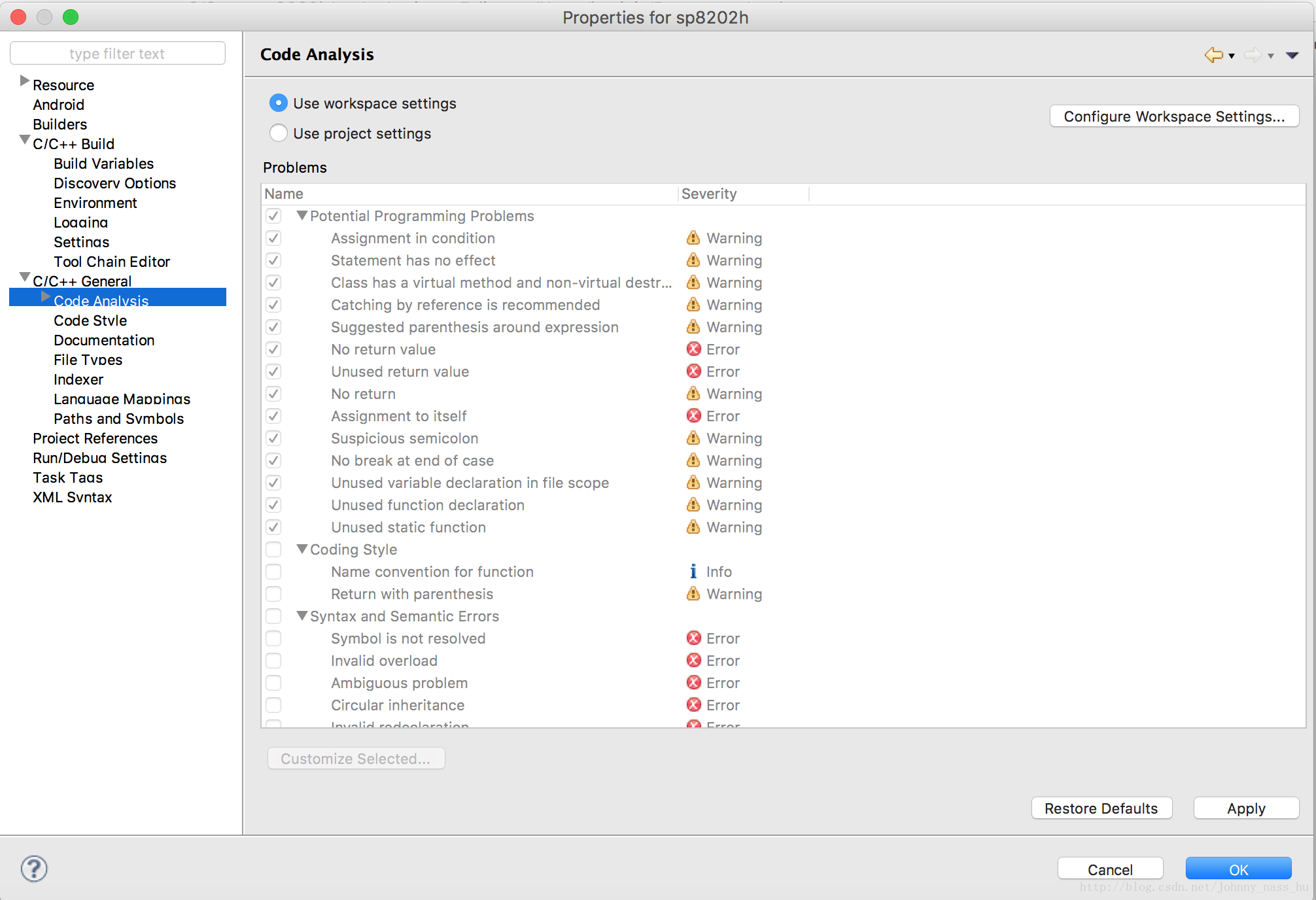The image size is (1316, 900).
Task: Click warning icon for Catching by reference row
Action: [693, 305]
